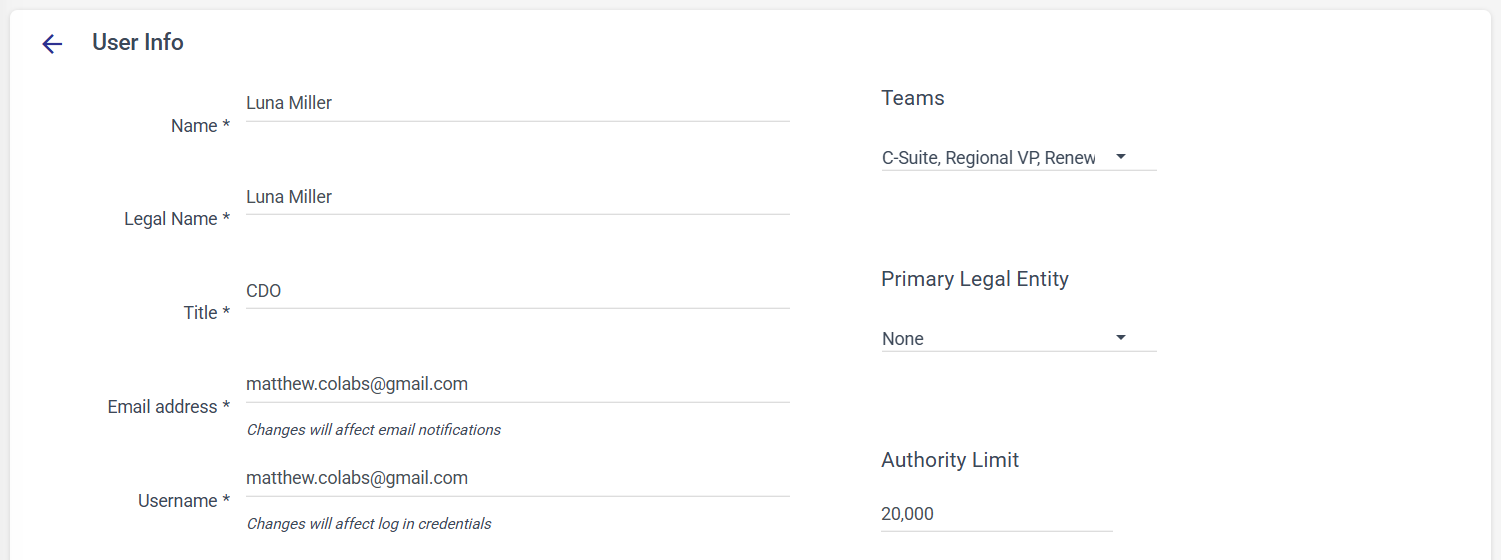Click the Username input field

click(x=517, y=478)
